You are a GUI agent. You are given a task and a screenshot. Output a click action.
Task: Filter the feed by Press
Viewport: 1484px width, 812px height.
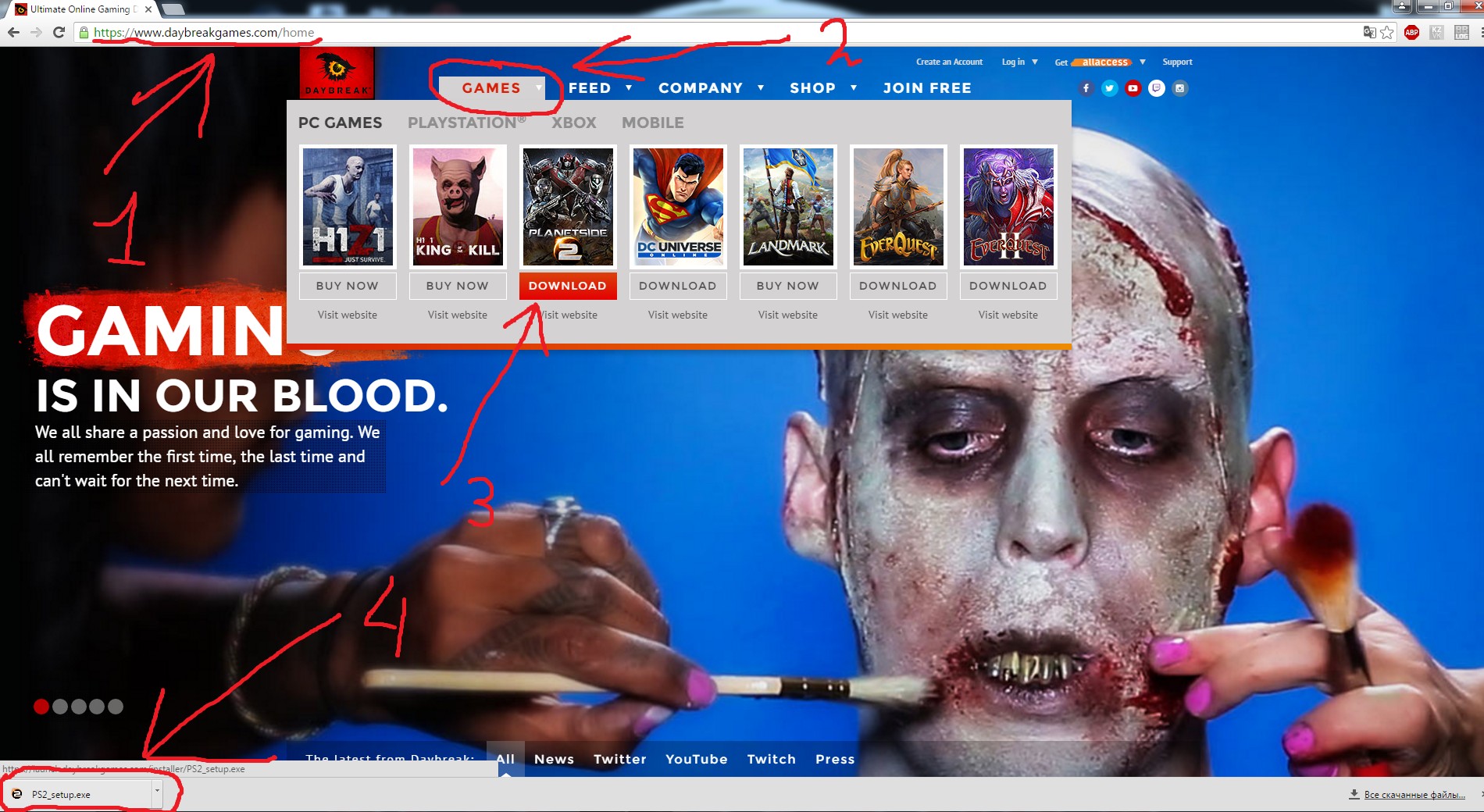point(835,759)
